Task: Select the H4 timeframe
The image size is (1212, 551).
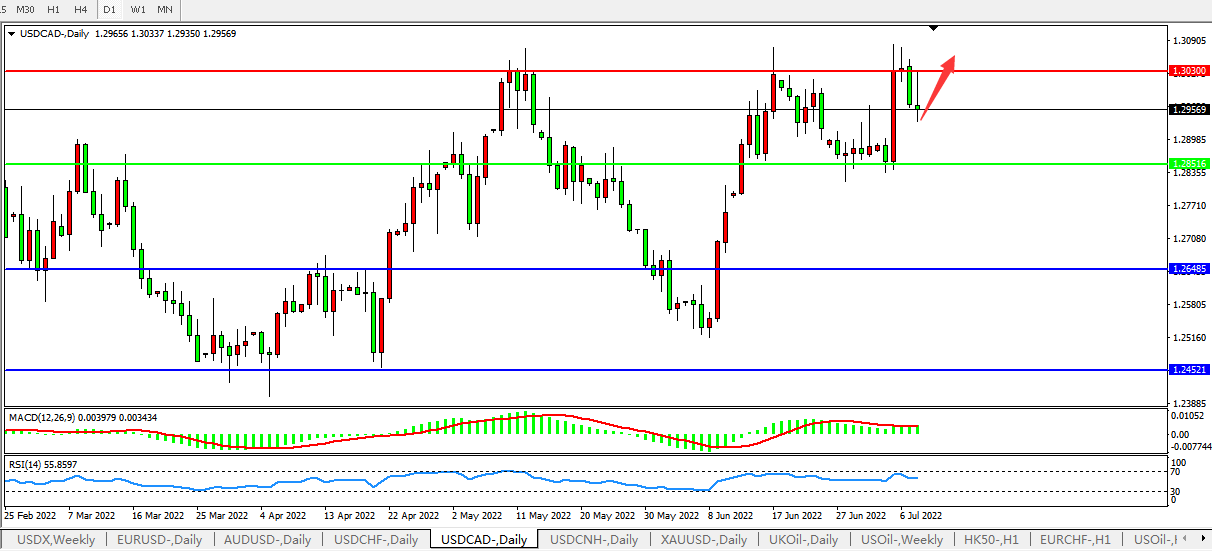Action: [81, 9]
